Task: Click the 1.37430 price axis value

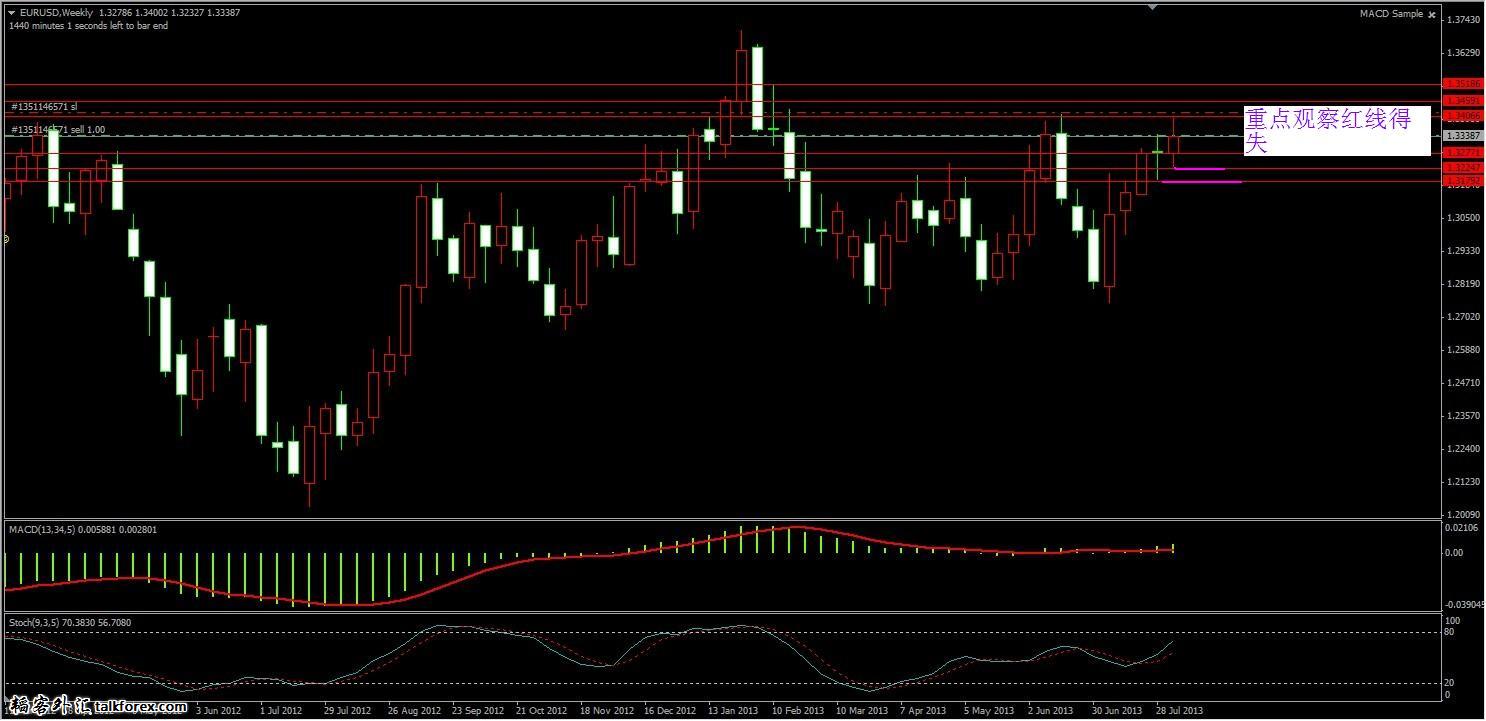Action: (1465, 19)
